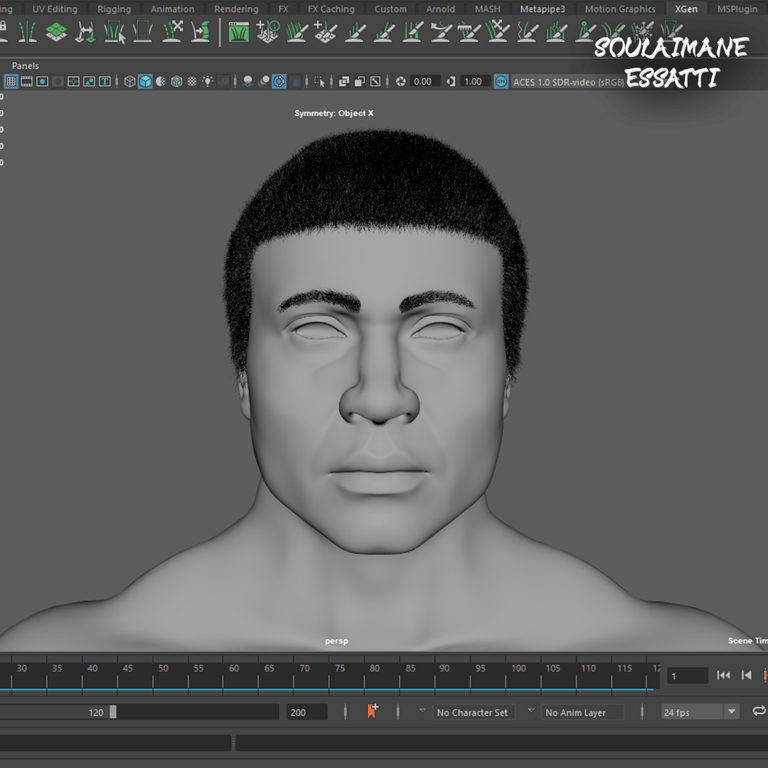Click the set key bookmark icon
The height and width of the screenshot is (768, 768).
tap(372, 711)
